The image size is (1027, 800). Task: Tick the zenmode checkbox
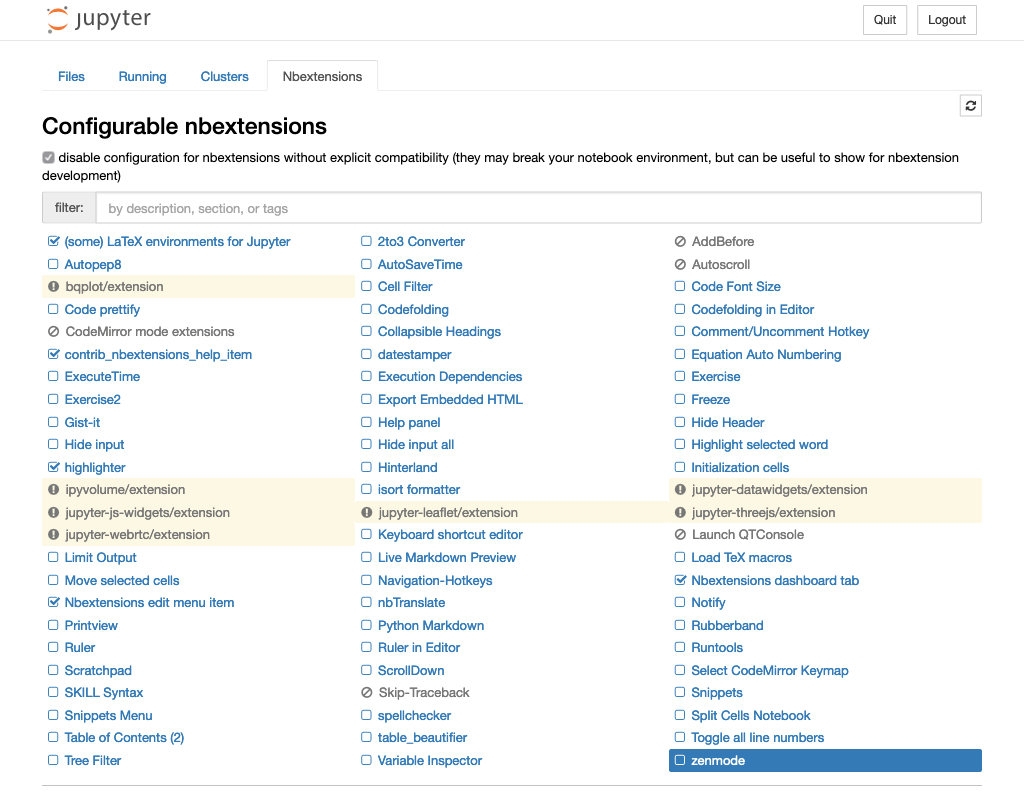(680, 760)
